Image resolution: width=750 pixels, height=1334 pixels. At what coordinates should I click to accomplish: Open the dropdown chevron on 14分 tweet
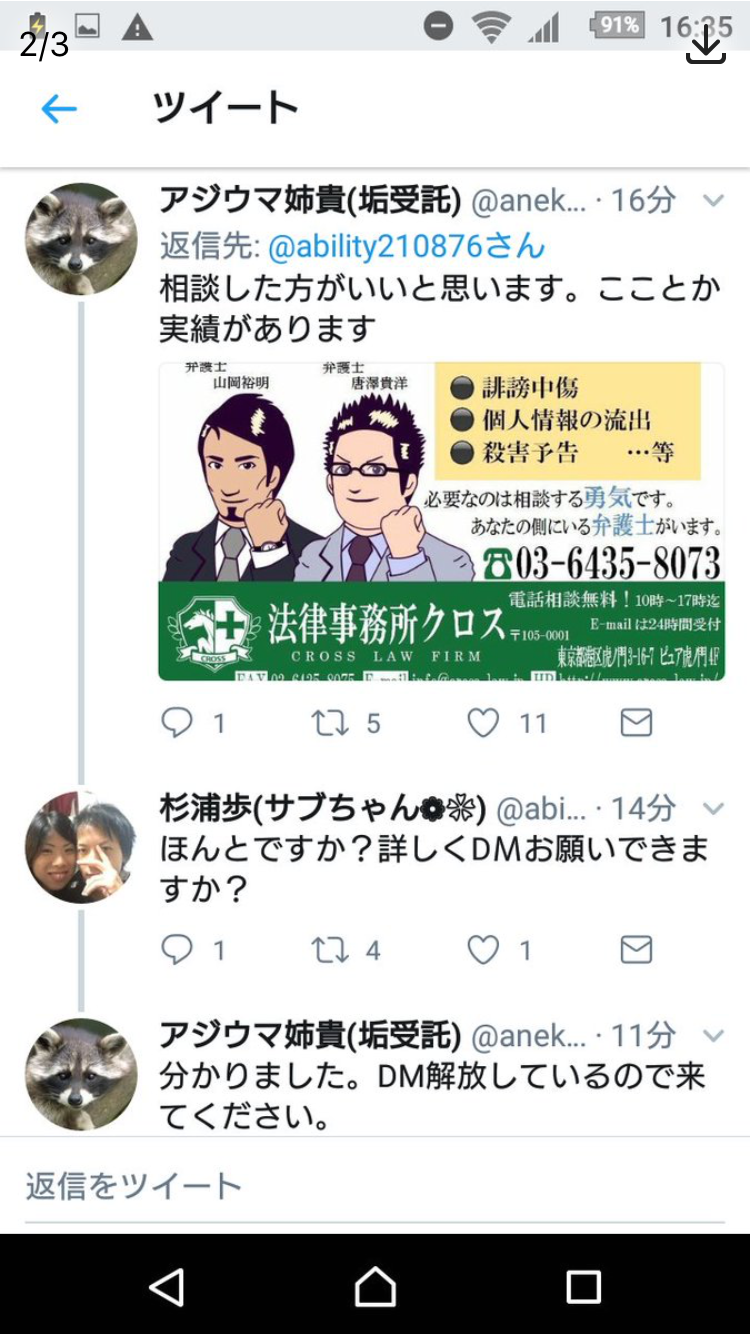(713, 808)
